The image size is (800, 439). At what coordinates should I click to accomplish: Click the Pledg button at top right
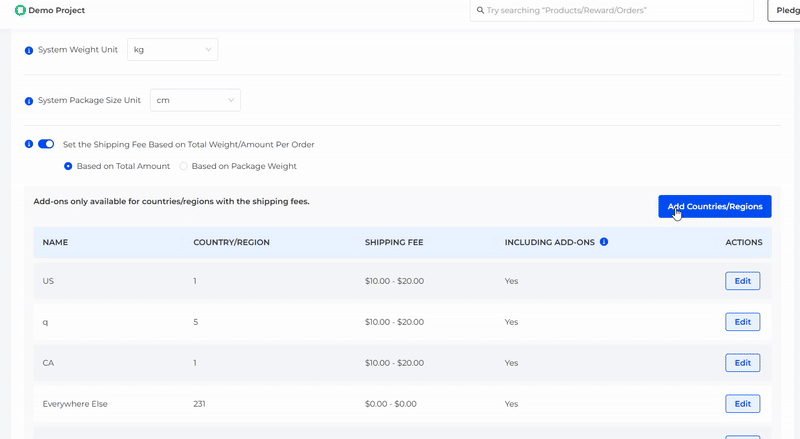(x=783, y=10)
